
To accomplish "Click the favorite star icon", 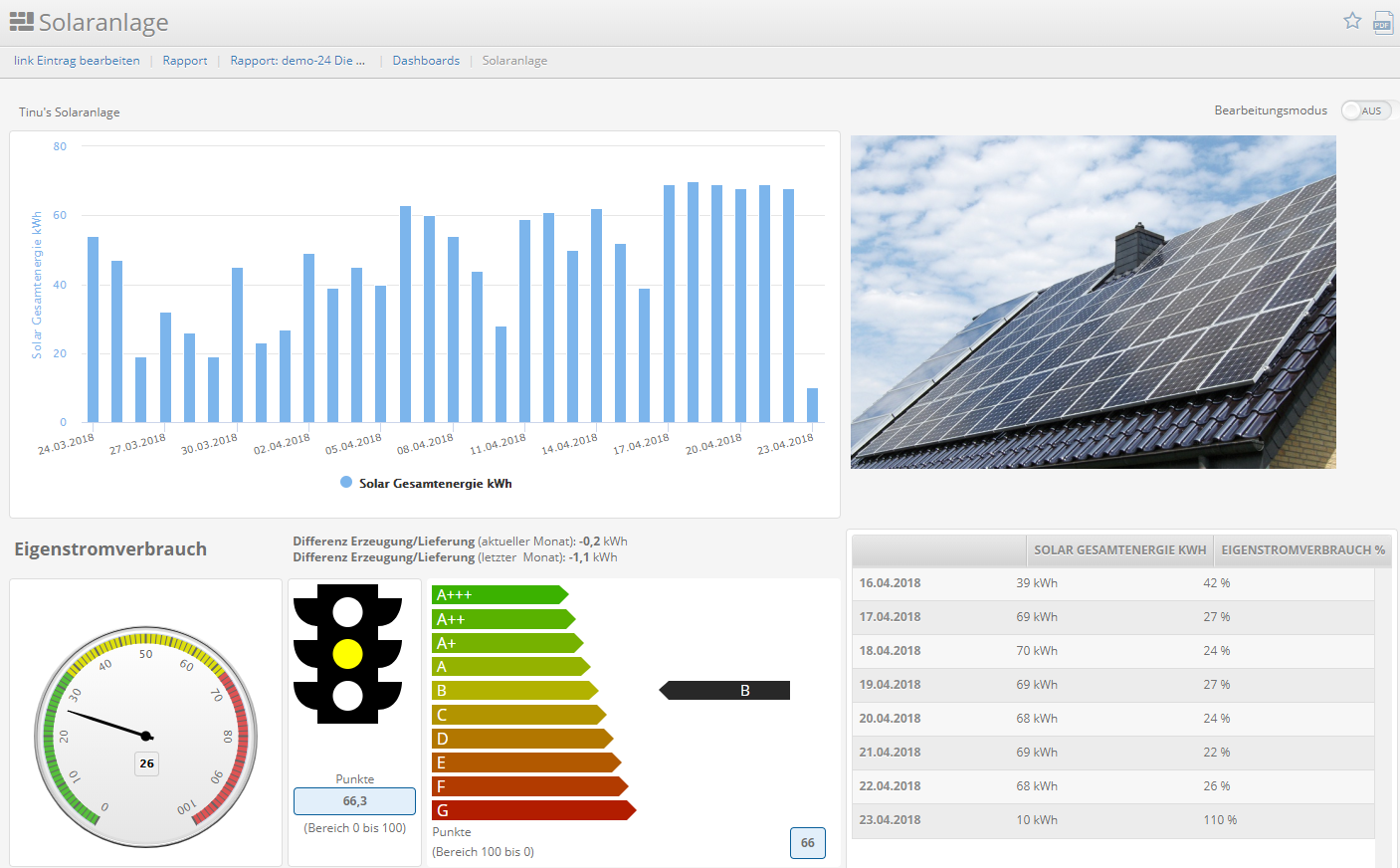I will pyautogui.click(x=1352, y=21).
